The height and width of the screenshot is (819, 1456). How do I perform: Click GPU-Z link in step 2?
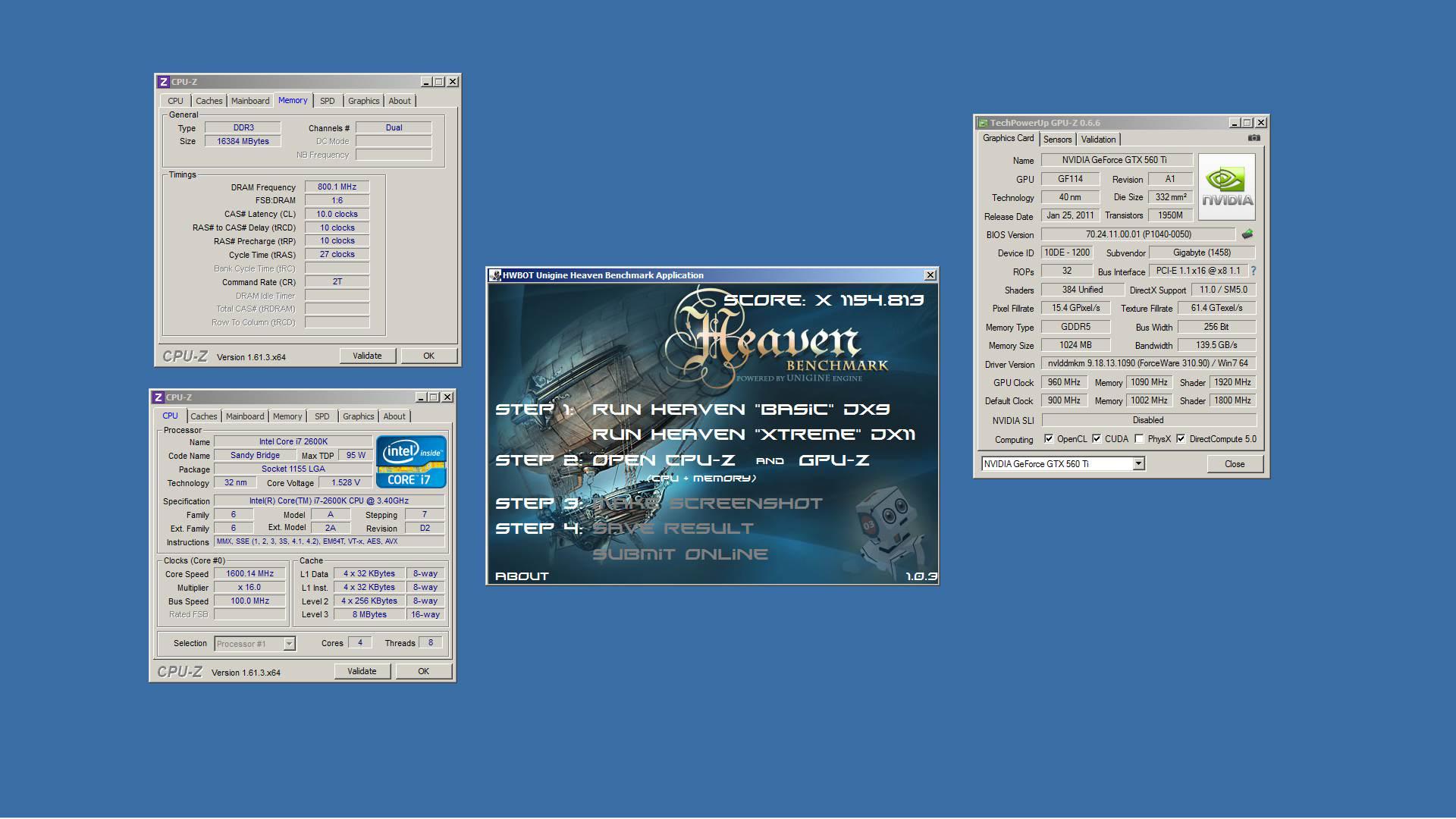834,460
